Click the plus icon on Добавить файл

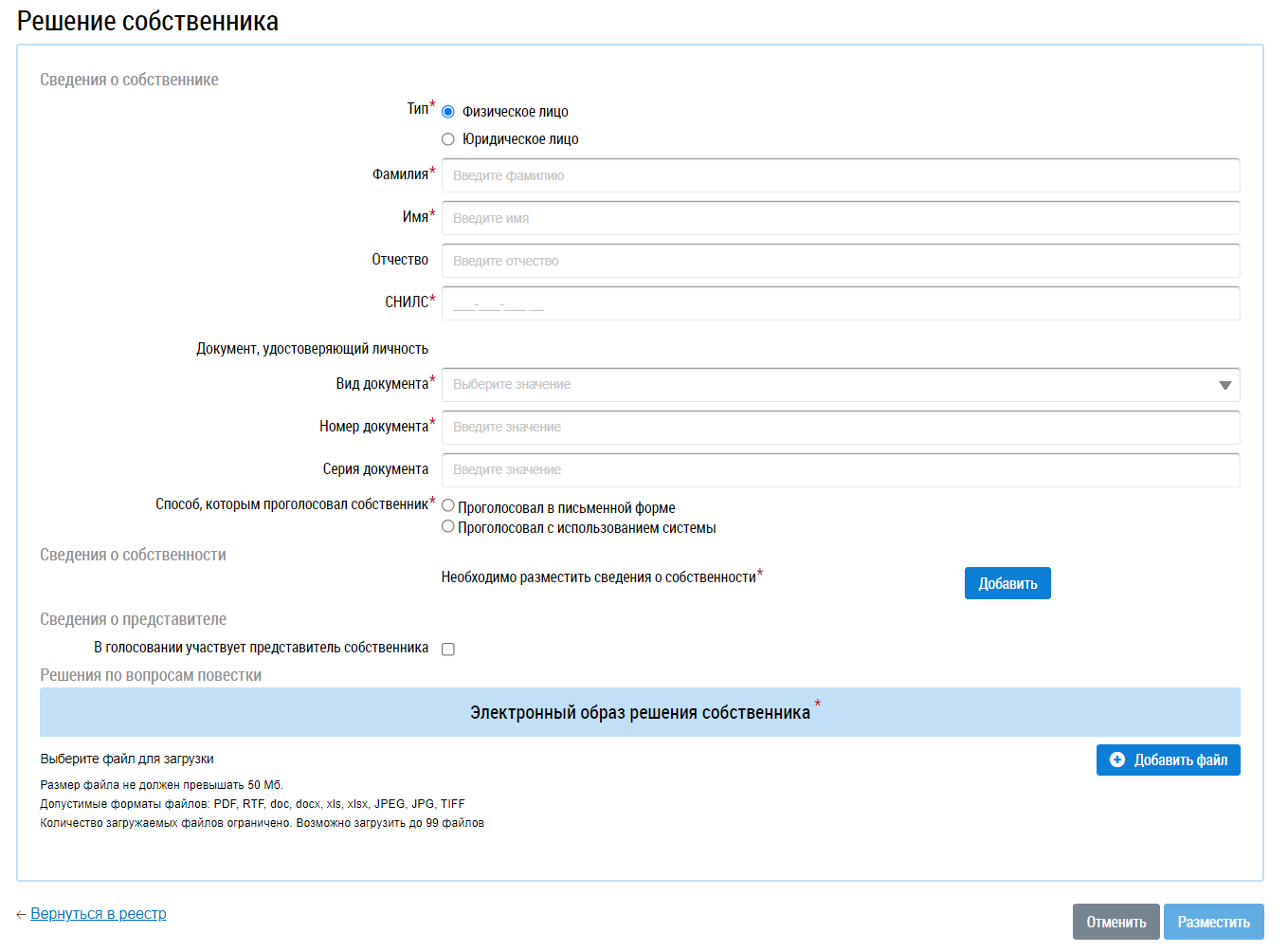point(1117,760)
